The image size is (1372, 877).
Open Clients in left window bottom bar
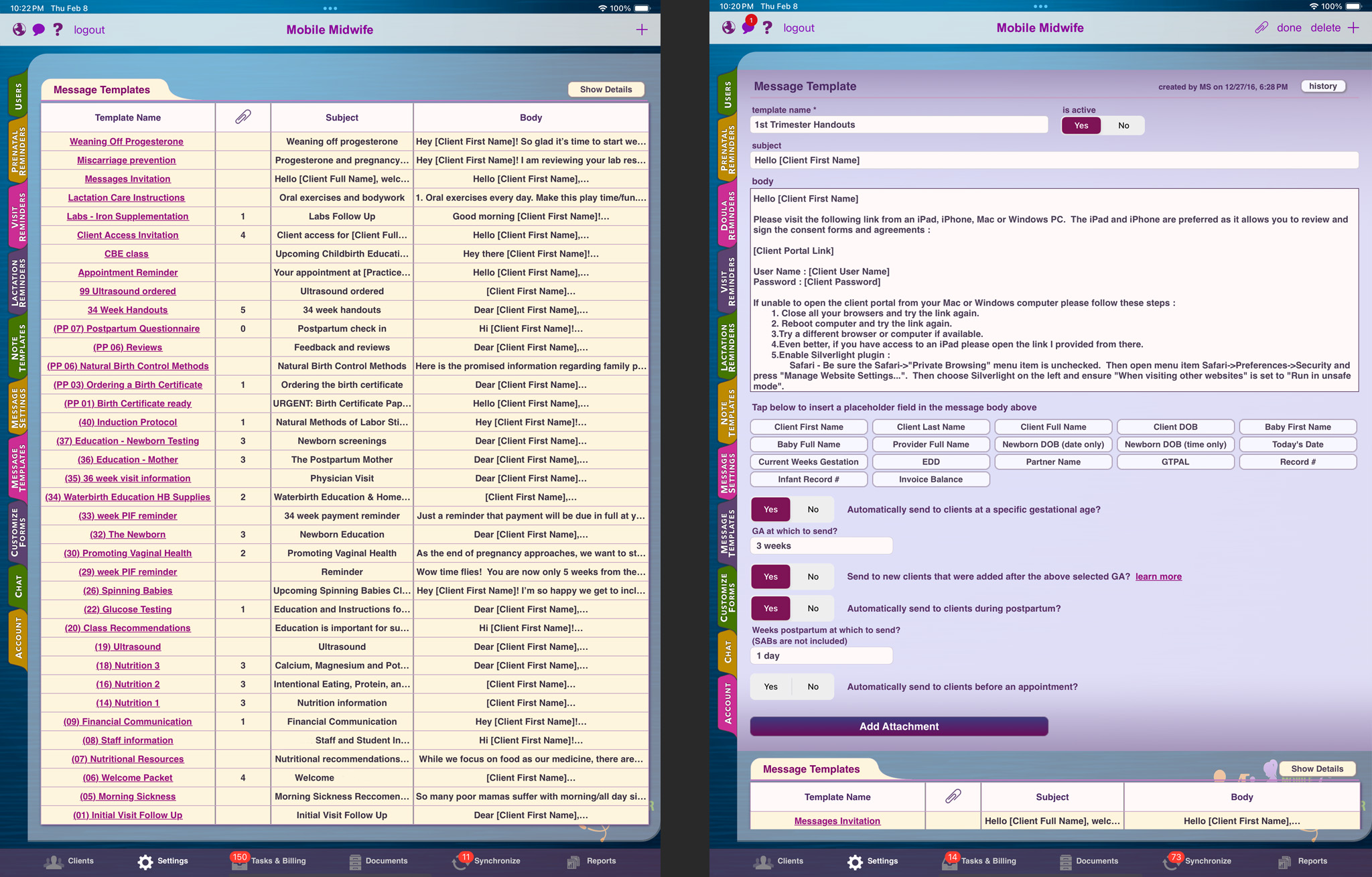(69, 862)
